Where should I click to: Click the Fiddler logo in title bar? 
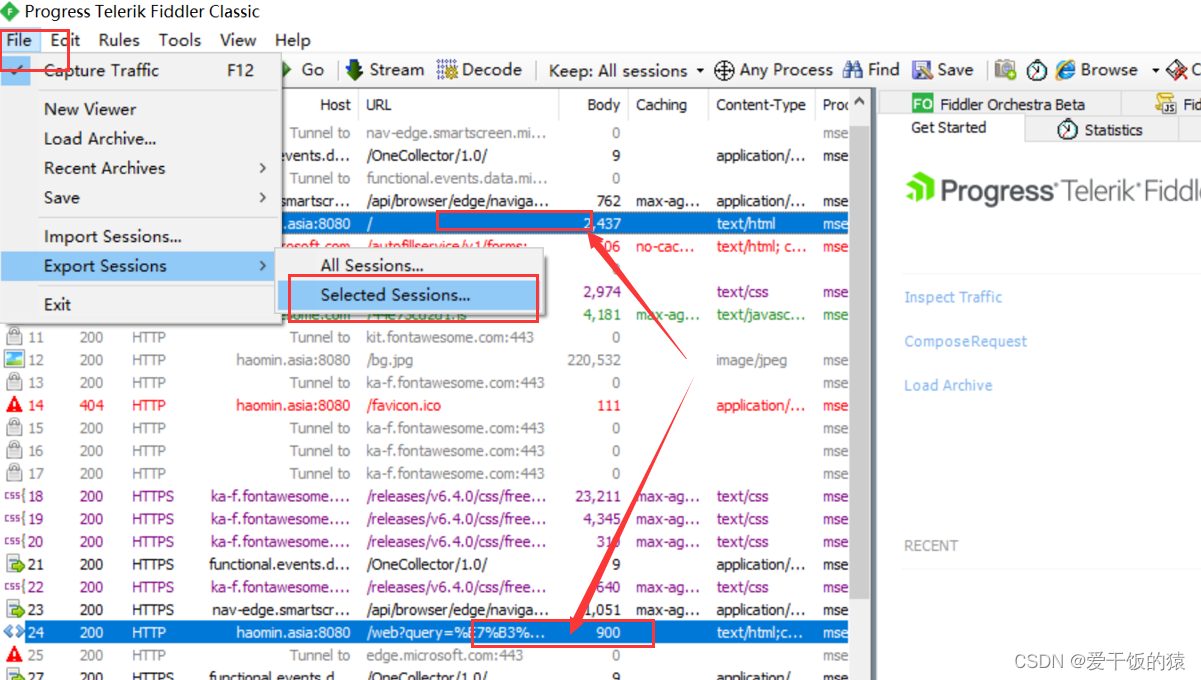pyautogui.click(x=10, y=12)
